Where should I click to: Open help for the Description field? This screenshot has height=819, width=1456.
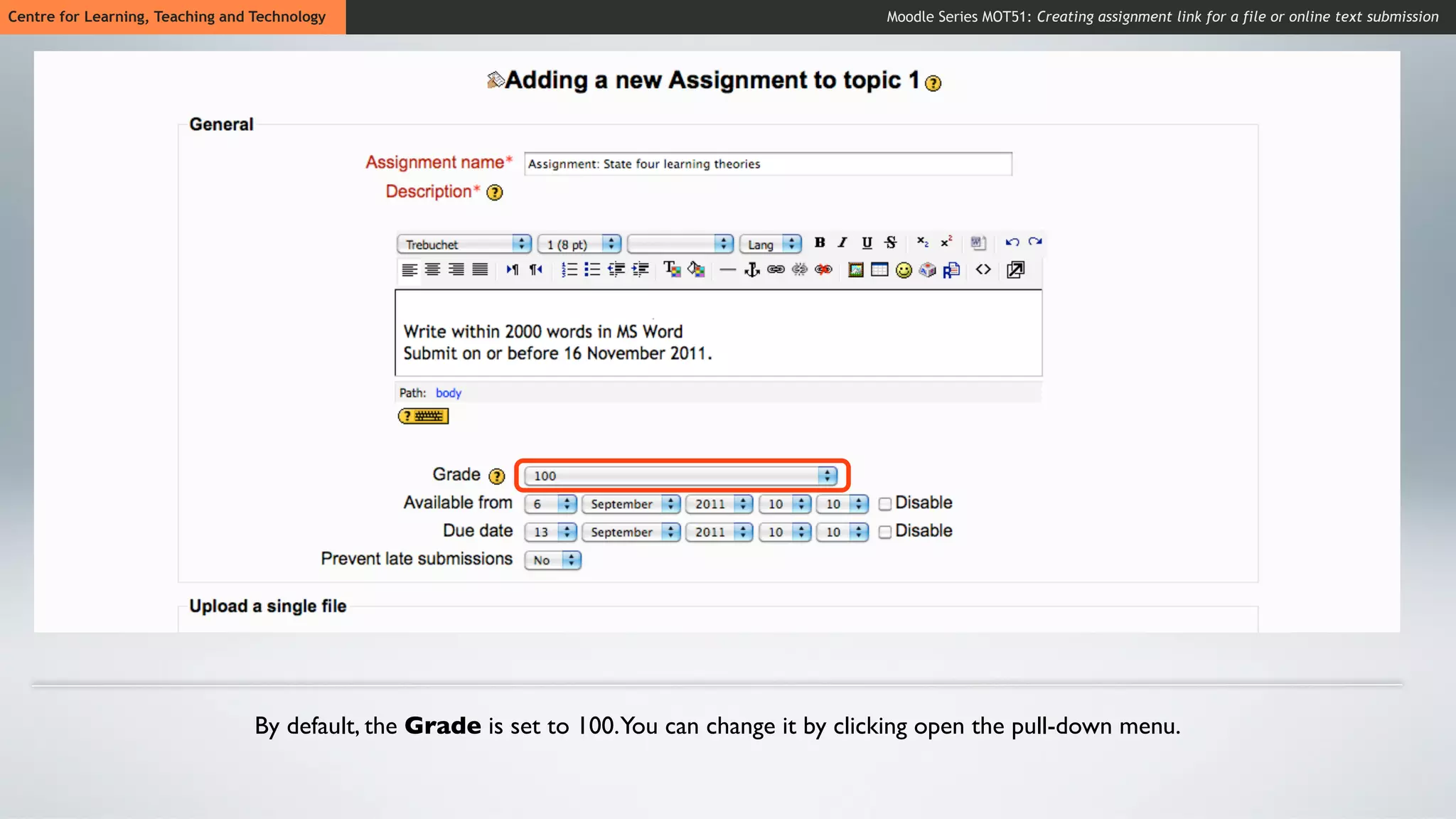495,193
